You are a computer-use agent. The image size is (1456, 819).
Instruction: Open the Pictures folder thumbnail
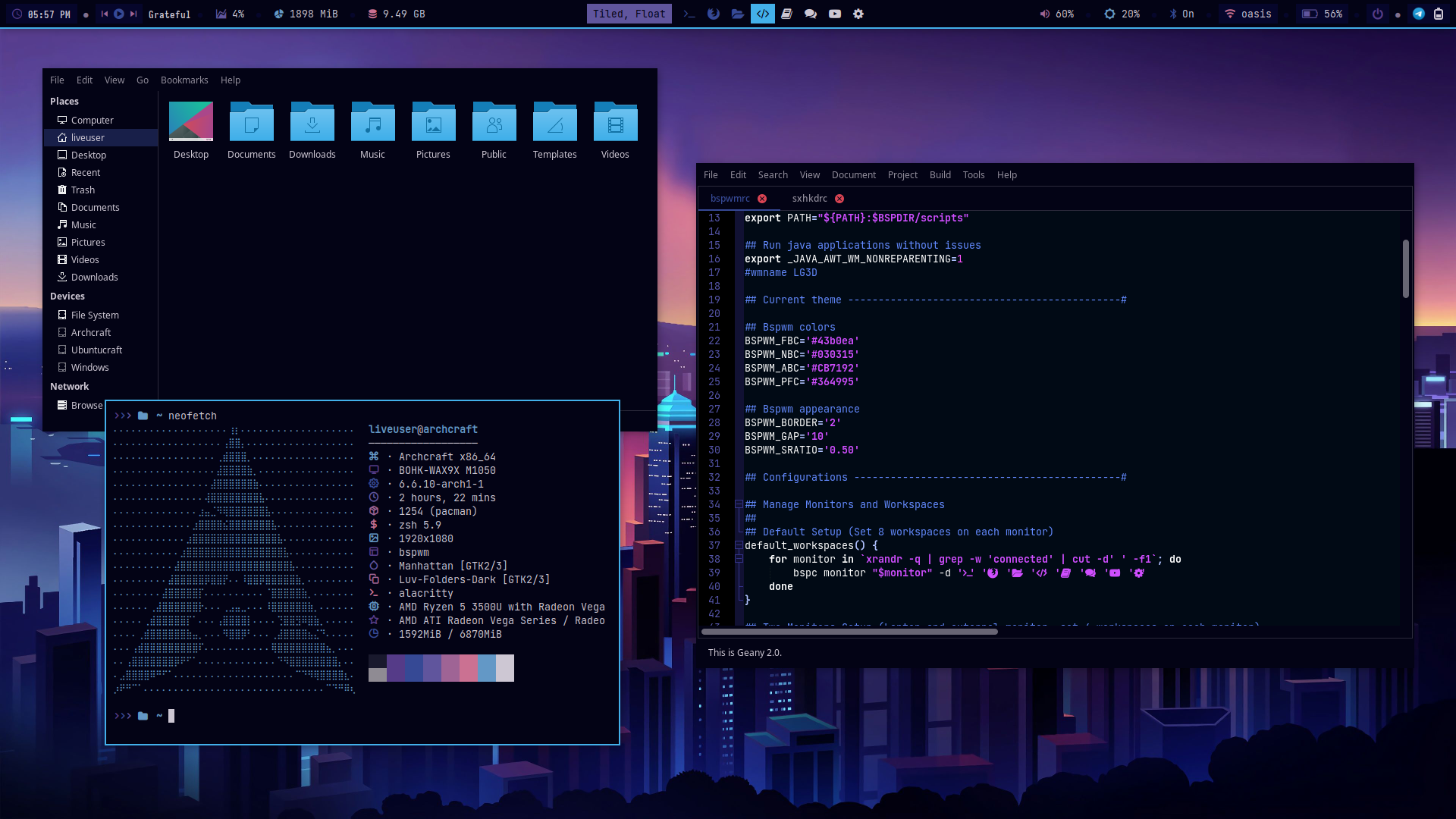pyautogui.click(x=433, y=130)
